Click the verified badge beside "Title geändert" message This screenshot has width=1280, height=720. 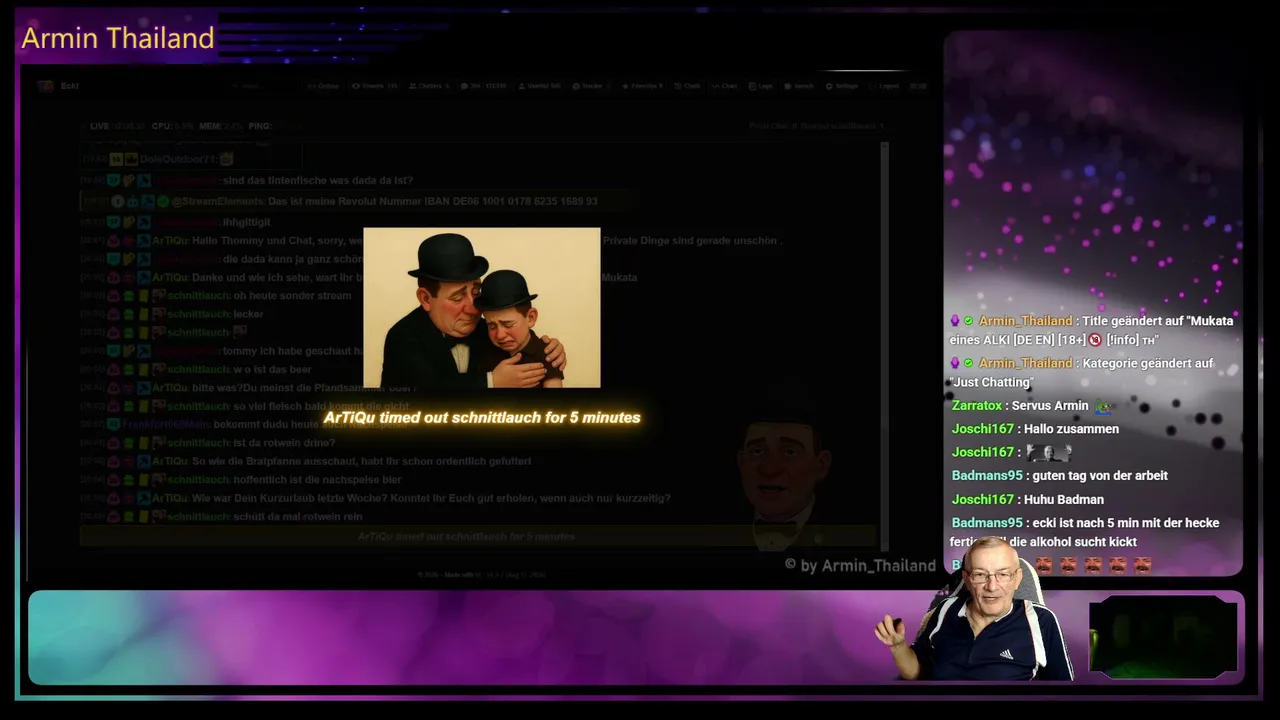pos(968,321)
